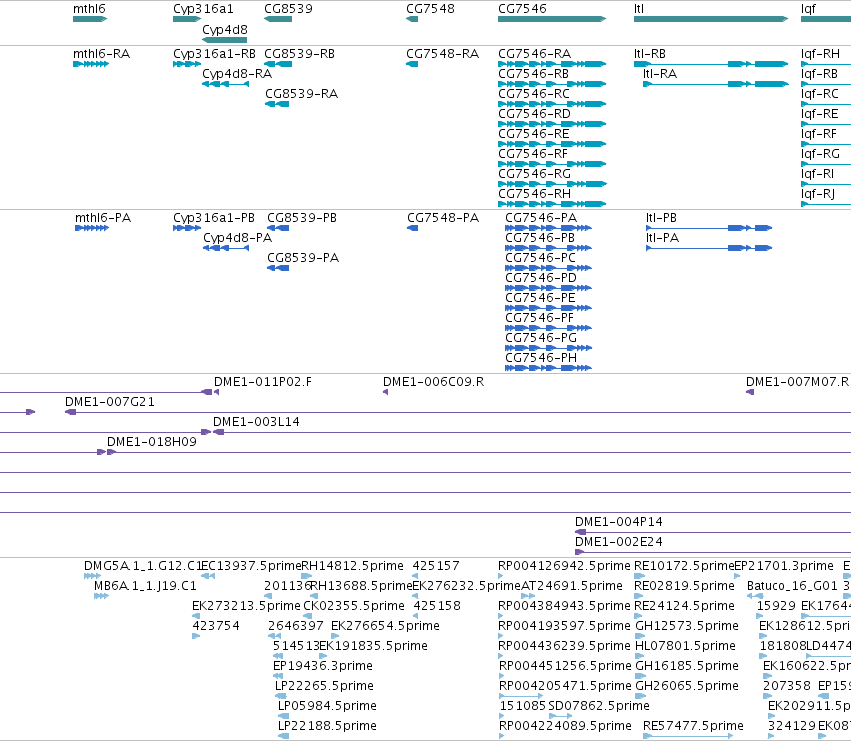The height and width of the screenshot is (741, 851).
Task: Open transcript CG7548-RA
Action: coord(443,54)
